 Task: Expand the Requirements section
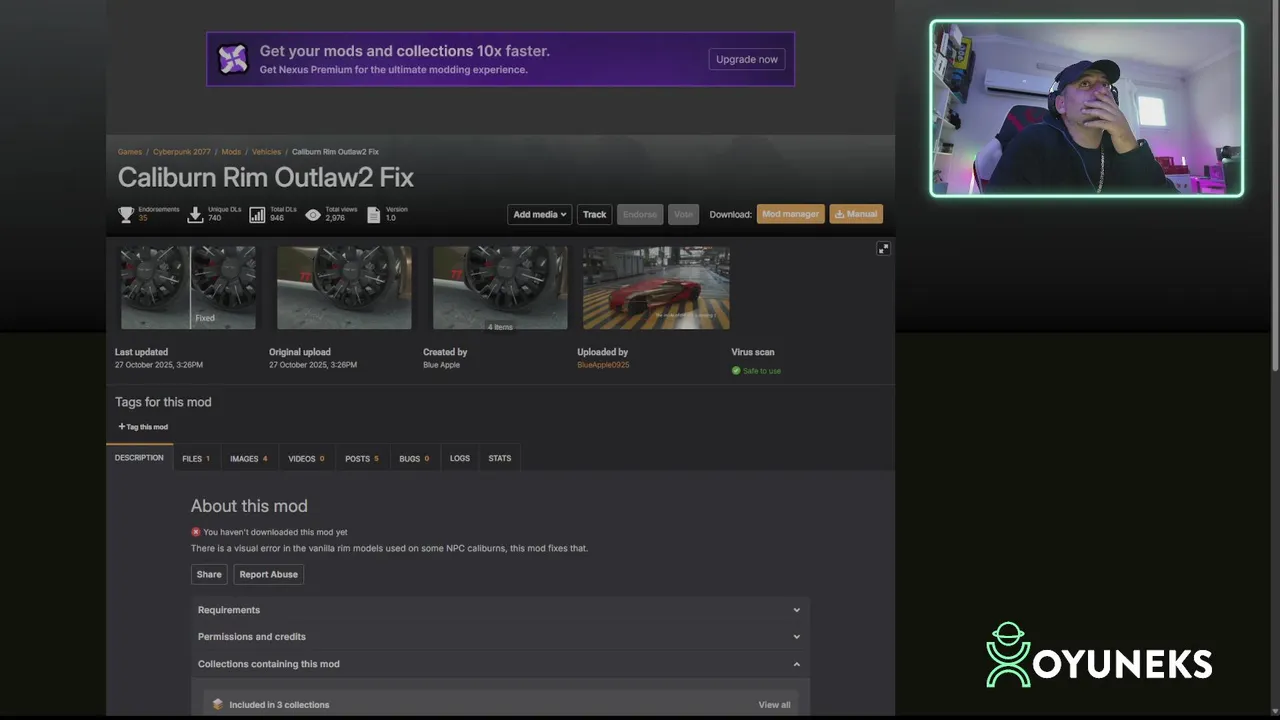click(x=500, y=610)
